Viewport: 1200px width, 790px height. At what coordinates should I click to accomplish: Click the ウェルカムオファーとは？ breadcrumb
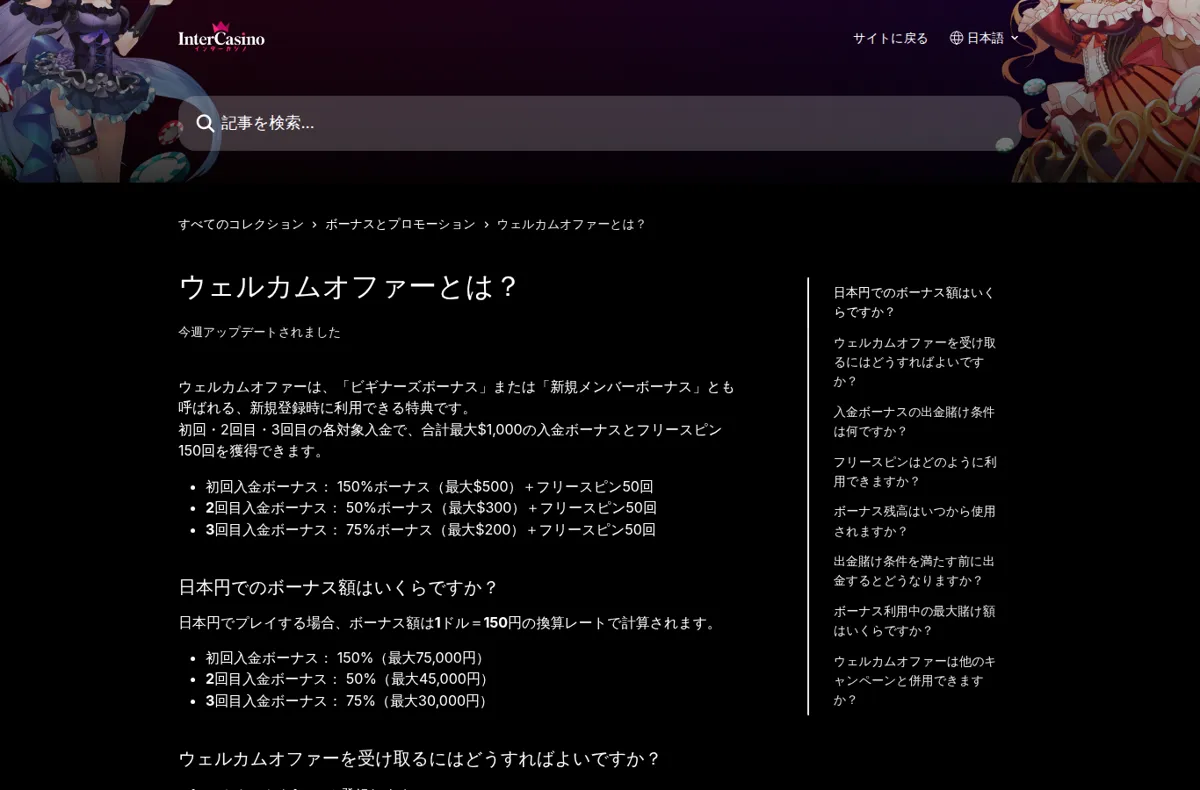pyautogui.click(x=572, y=224)
